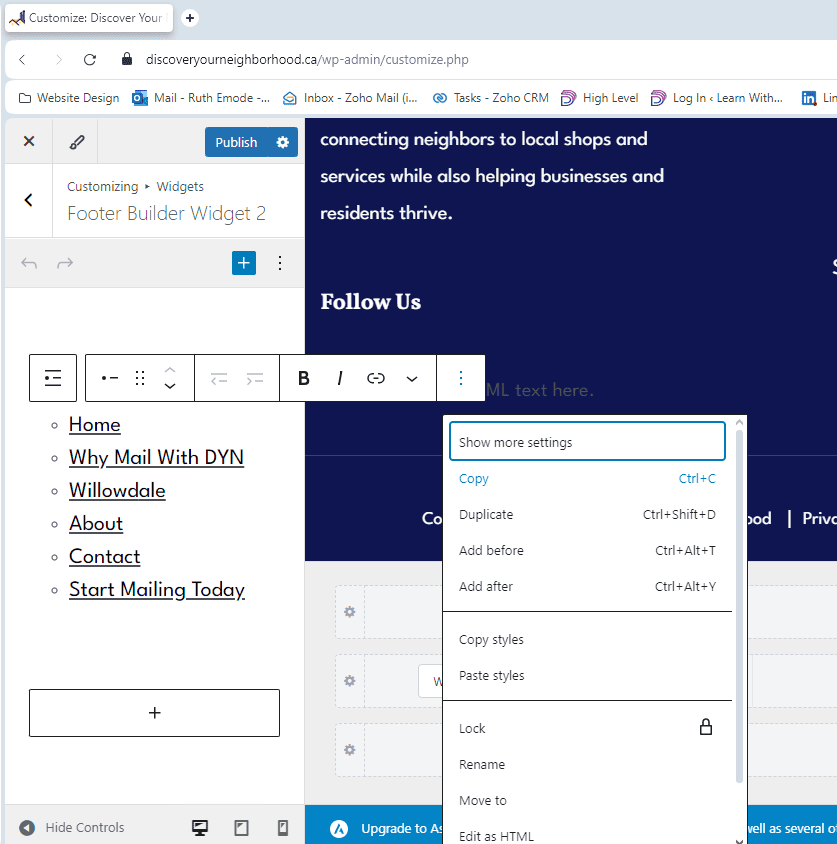Viewport: 837px width, 844px height.
Task: Click the paintbrush style icon
Action: [x=77, y=142]
